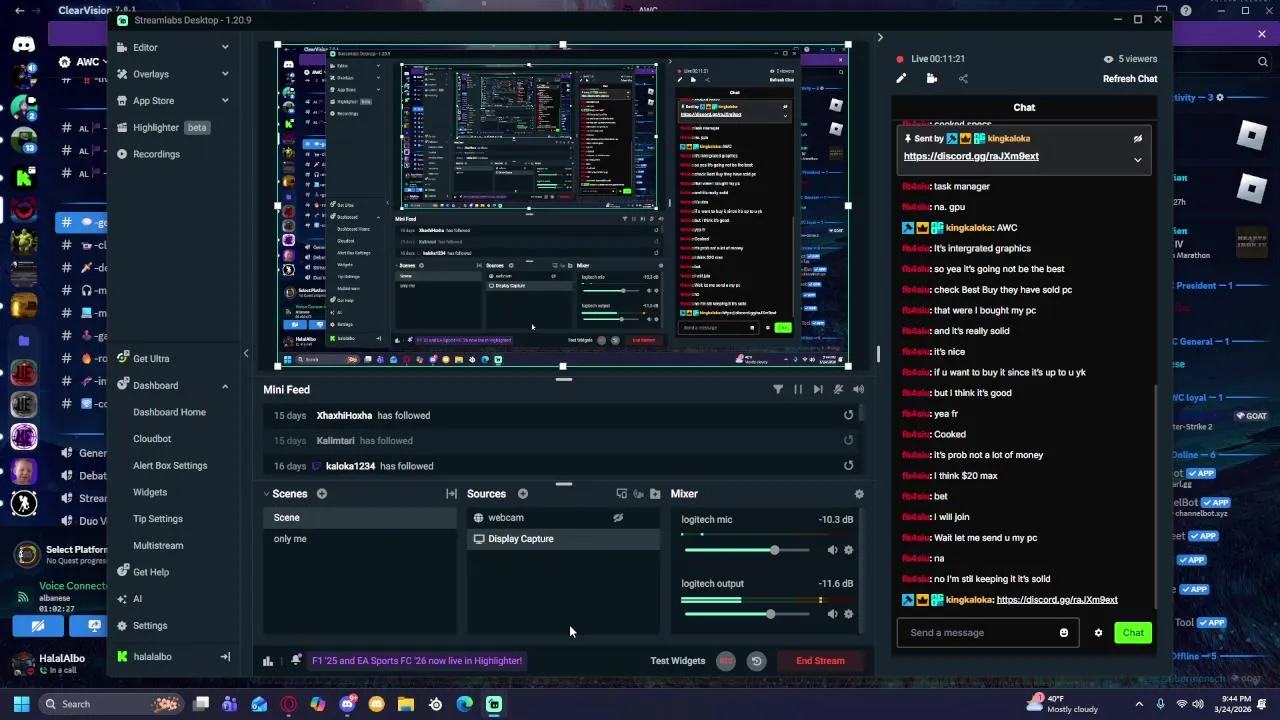Image resolution: width=1280 pixels, height=720 pixels.
Task: Collapse the Scenes collection chevron
Action: pyautogui.click(x=267, y=493)
